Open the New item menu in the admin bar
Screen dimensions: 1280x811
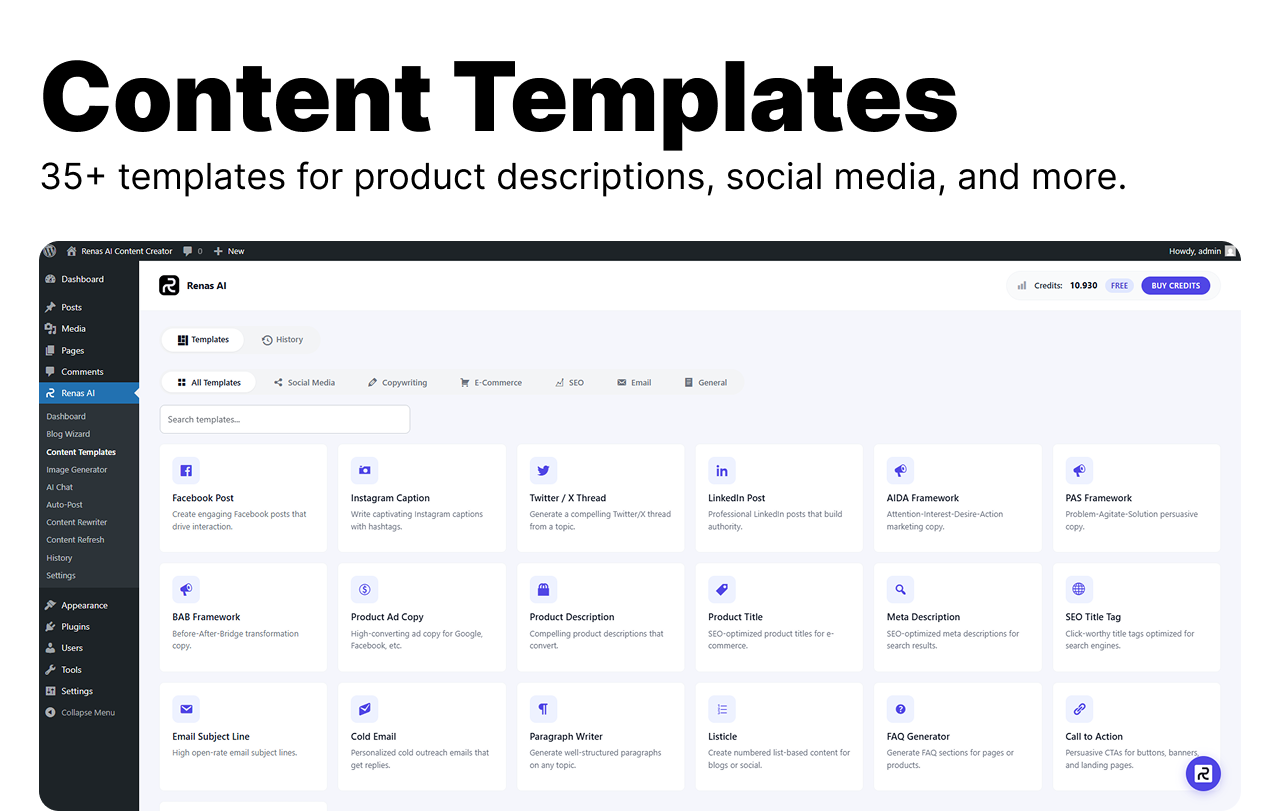coord(229,251)
